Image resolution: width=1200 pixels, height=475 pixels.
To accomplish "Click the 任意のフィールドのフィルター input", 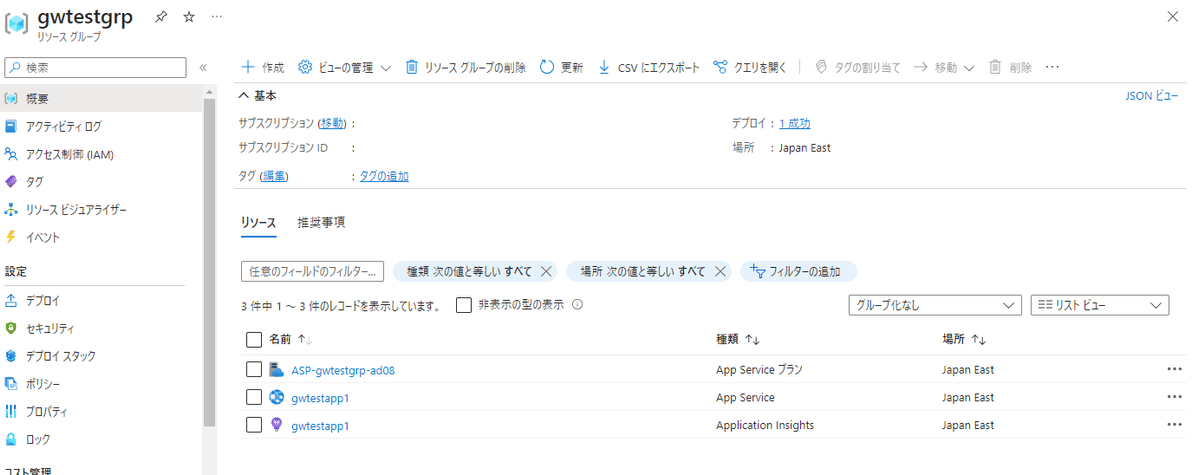I will point(312,271).
